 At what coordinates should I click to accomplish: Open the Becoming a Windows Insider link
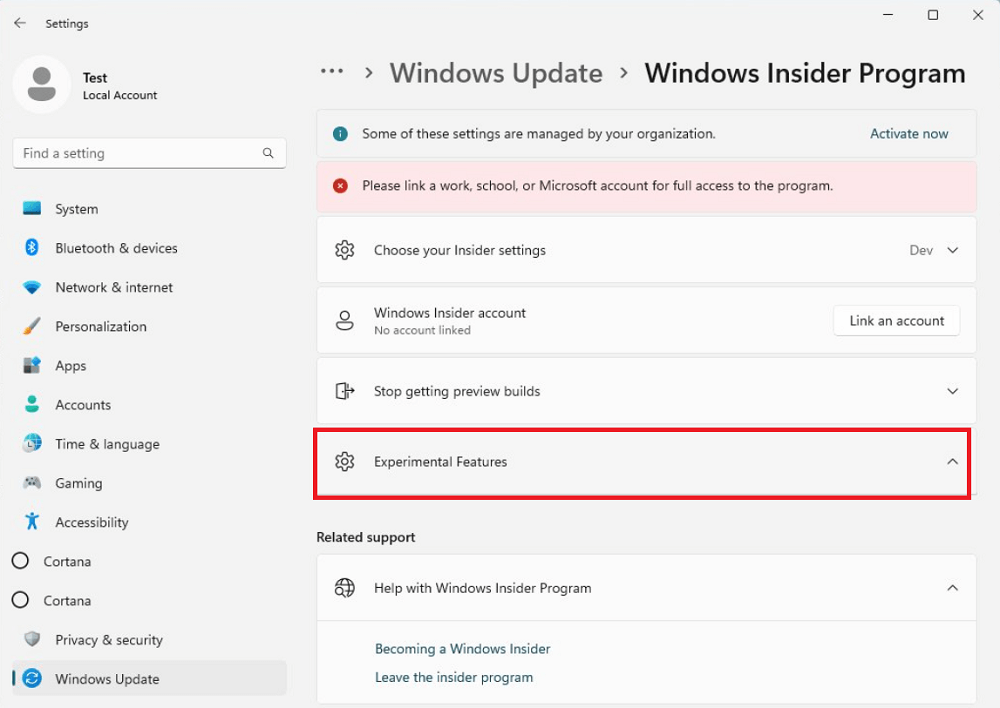tap(462, 649)
